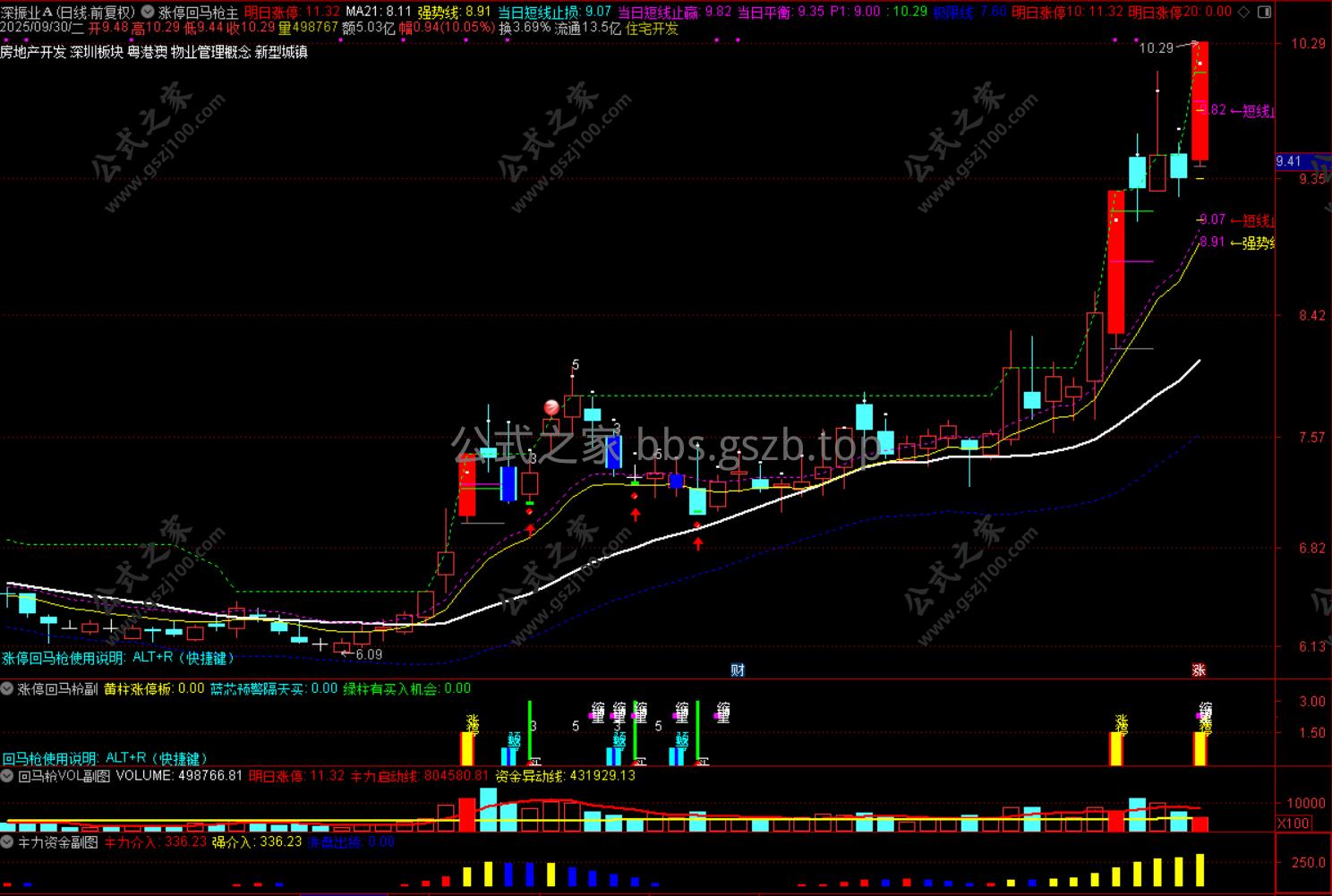Open the 回马枪VOL副图 indicator dropdown
The image size is (1332, 896).
coord(7,775)
